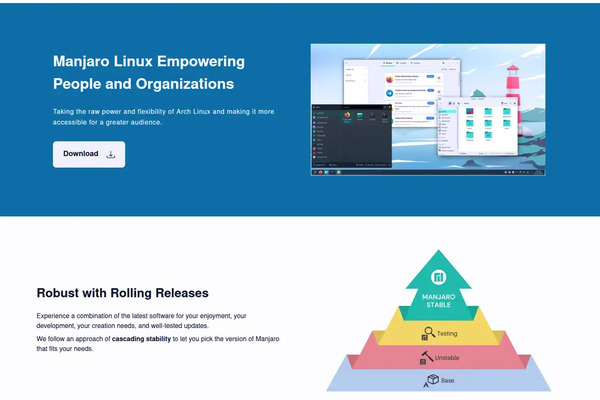Click the 'MANJARO STABLE' label

437,301
